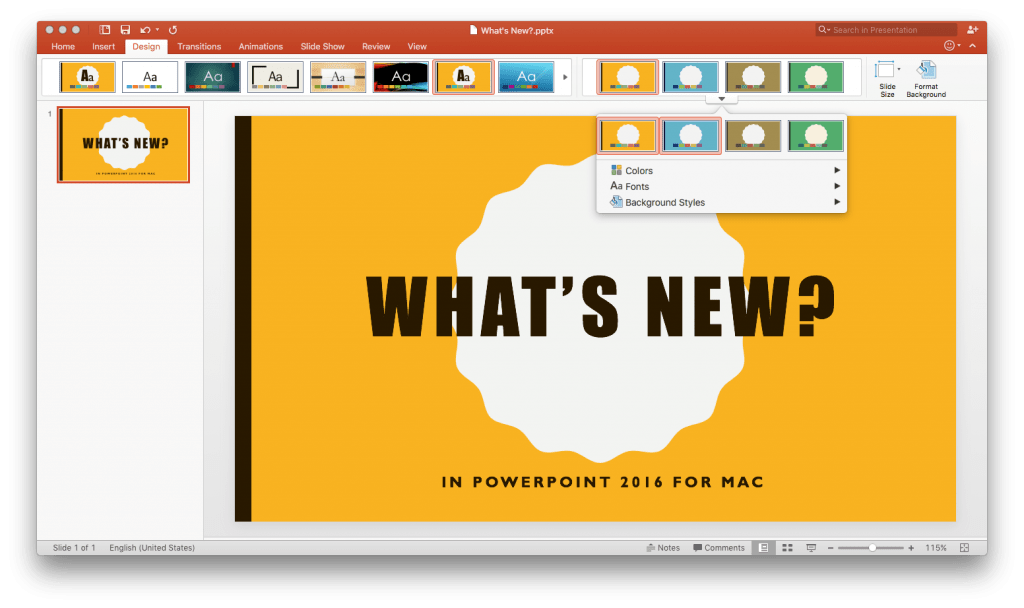Click Slide 1 of 1 status text
The width and height of the screenshot is (1024, 608).
pyautogui.click(x=74, y=548)
